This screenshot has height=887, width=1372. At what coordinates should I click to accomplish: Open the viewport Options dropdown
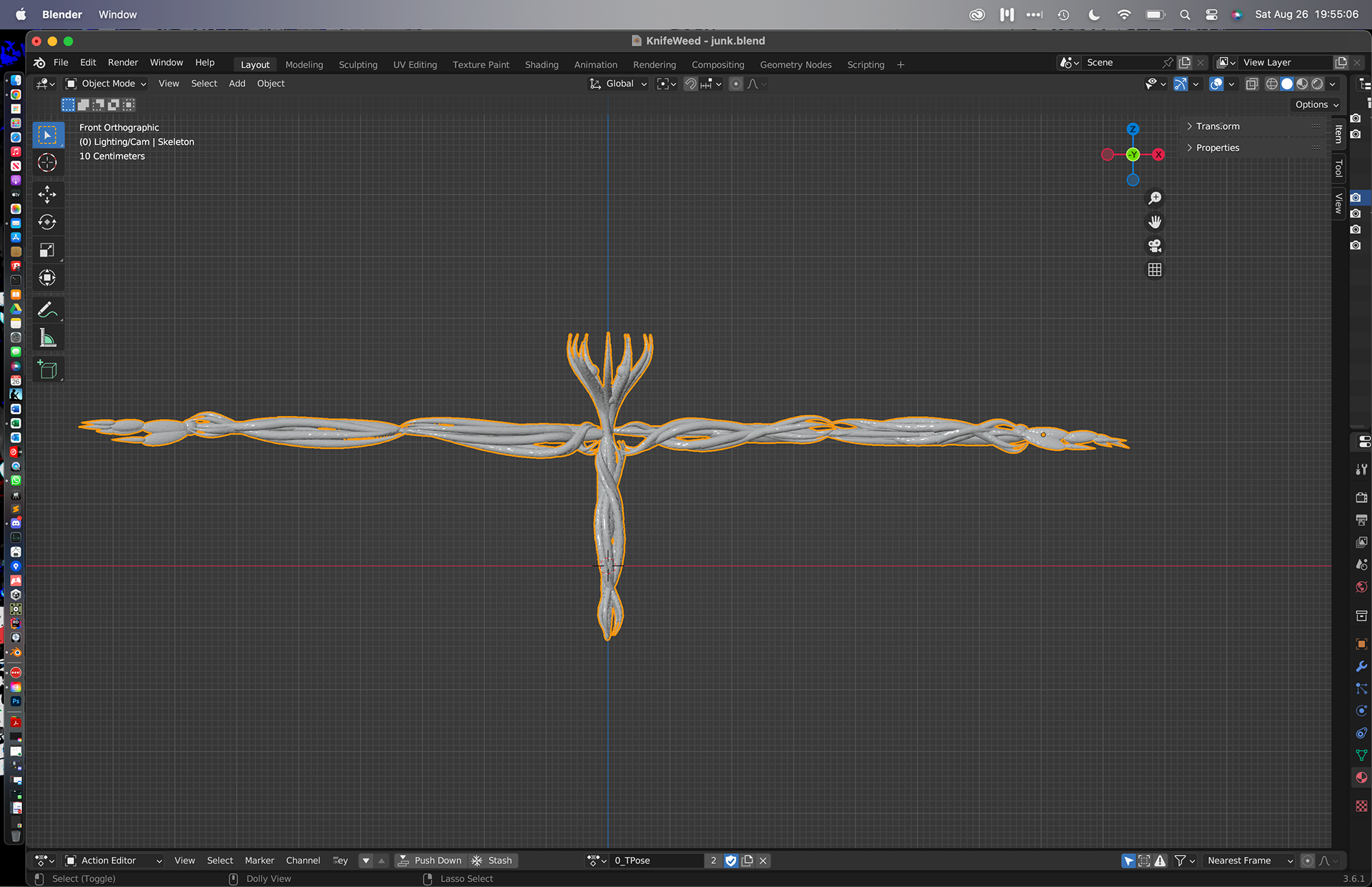pyautogui.click(x=1317, y=104)
